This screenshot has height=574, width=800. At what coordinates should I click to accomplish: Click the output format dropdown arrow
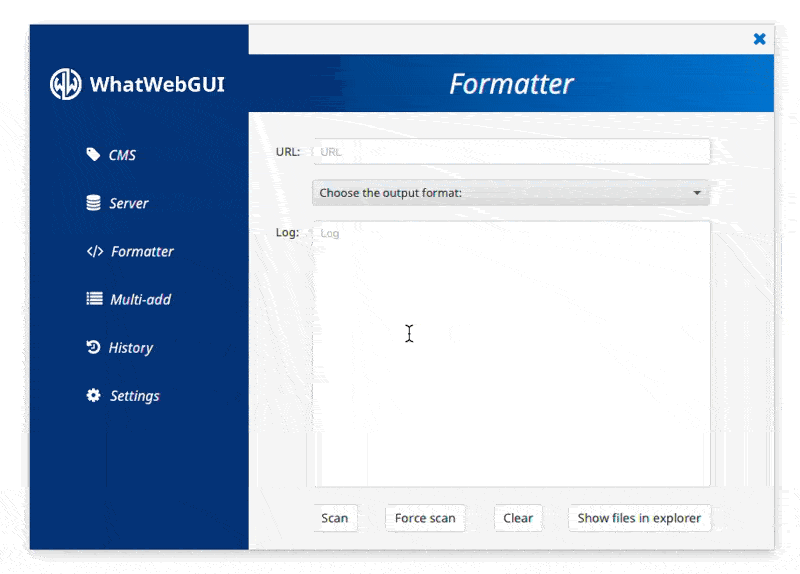(x=697, y=193)
